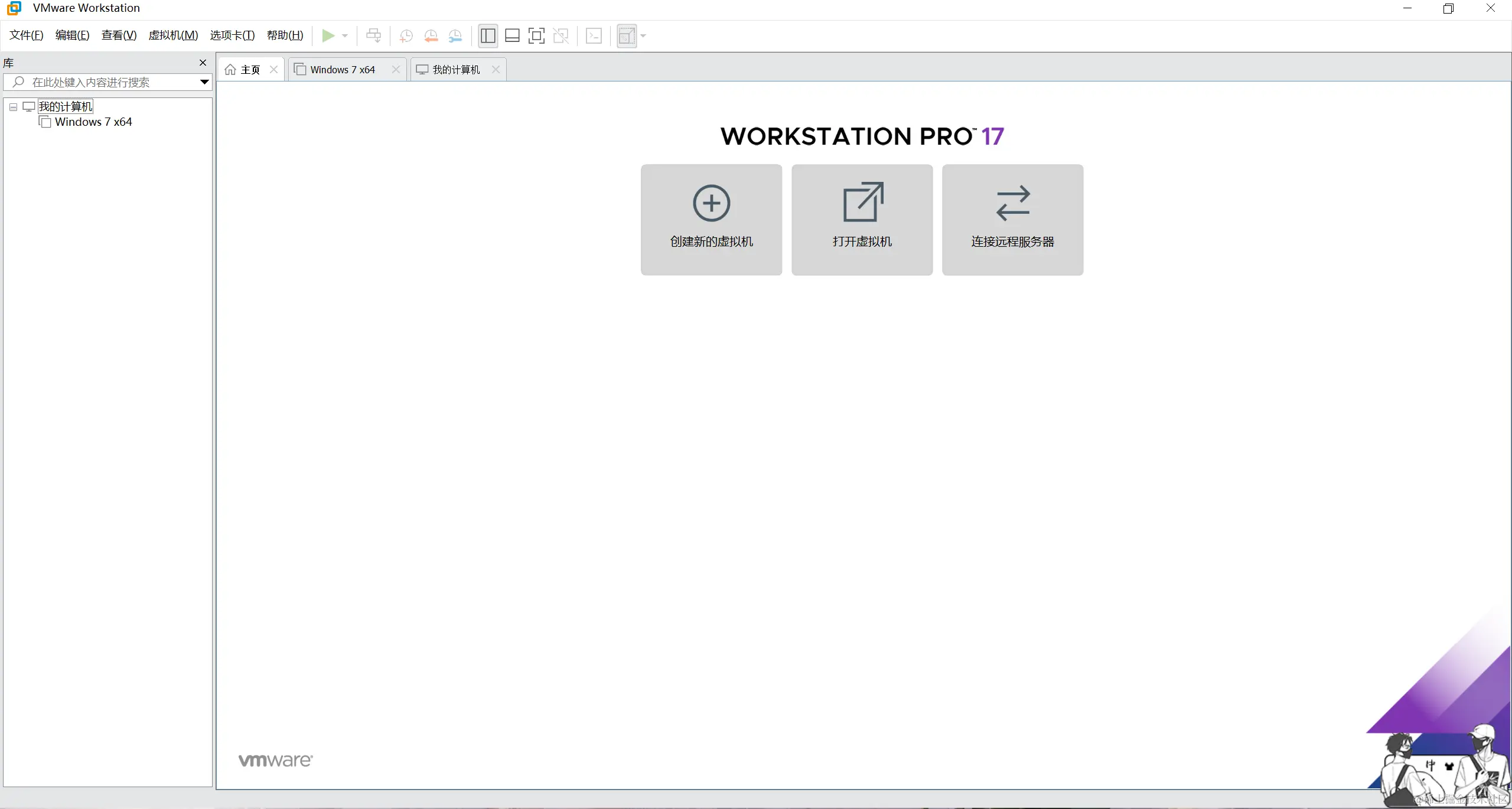Toggle the stretch guest display button
Image resolution: width=1512 pixels, height=809 pixels.
click(627, 35)
